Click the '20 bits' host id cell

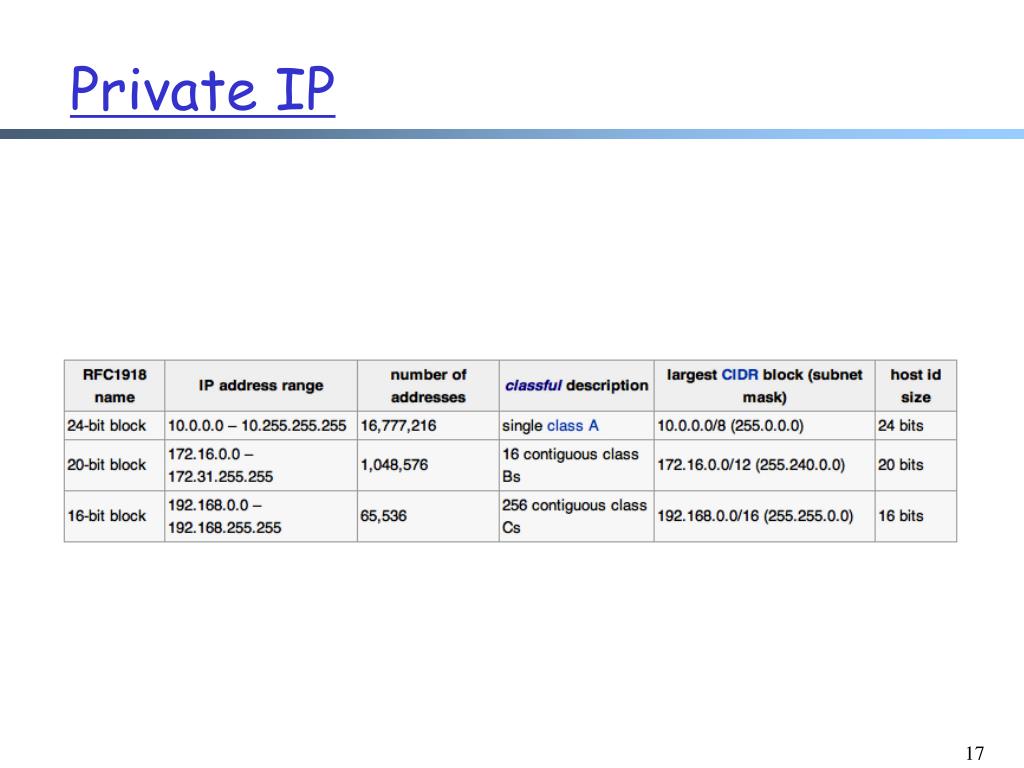pyautogui.click(x=916, y=465)
